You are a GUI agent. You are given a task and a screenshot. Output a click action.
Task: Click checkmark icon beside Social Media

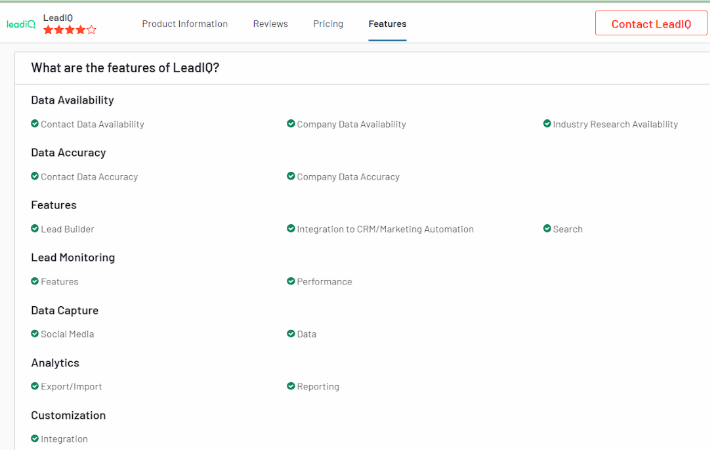click(x=35, y=334)
